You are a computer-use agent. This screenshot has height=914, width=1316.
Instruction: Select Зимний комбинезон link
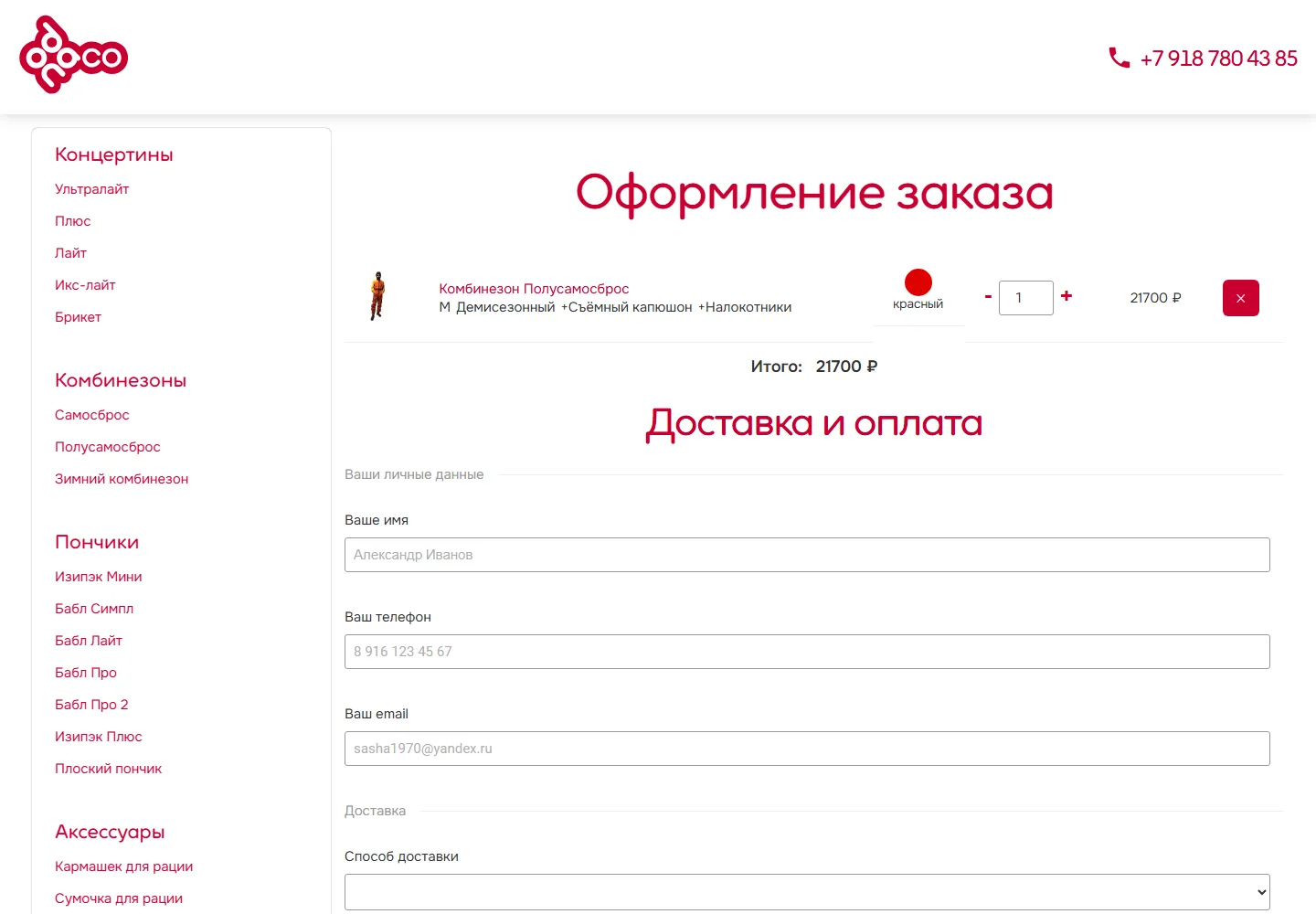[x=122, y=479]
